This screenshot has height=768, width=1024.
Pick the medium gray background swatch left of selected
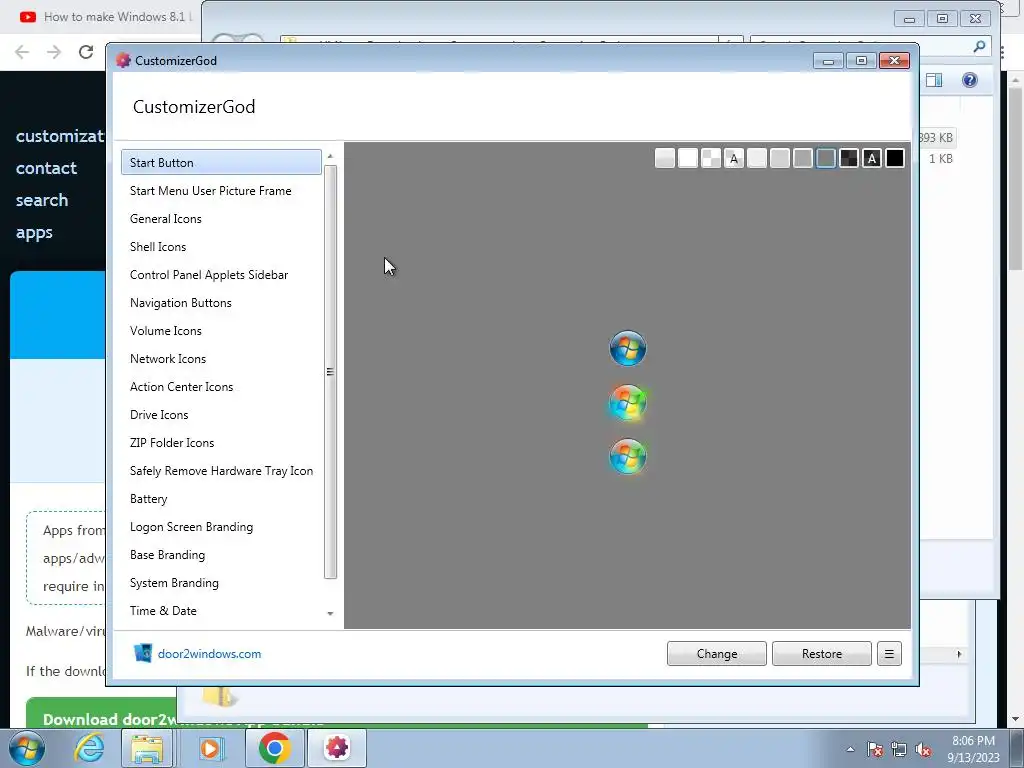point(803,158)
